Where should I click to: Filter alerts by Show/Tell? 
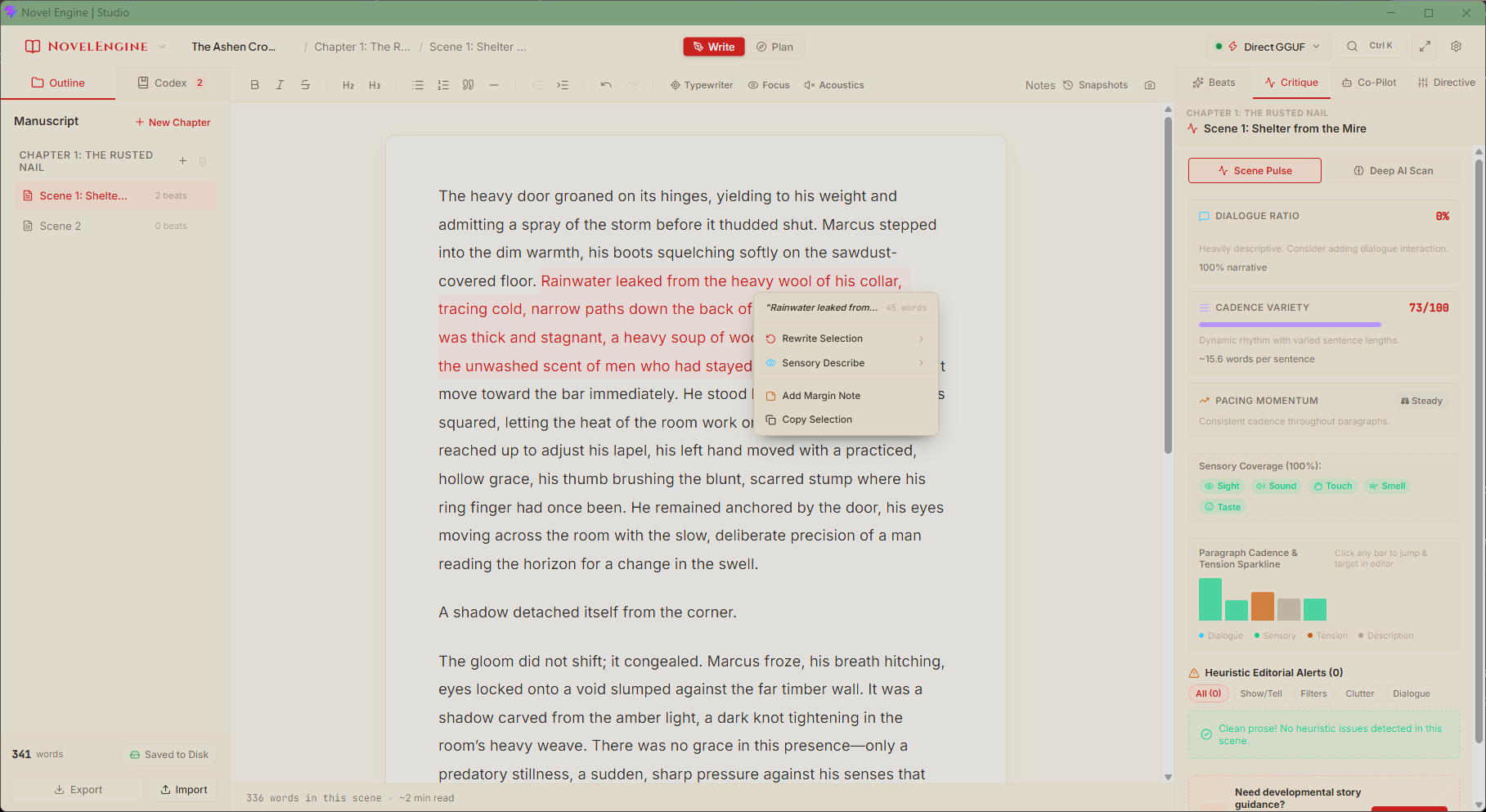(x=1261, y=693)
